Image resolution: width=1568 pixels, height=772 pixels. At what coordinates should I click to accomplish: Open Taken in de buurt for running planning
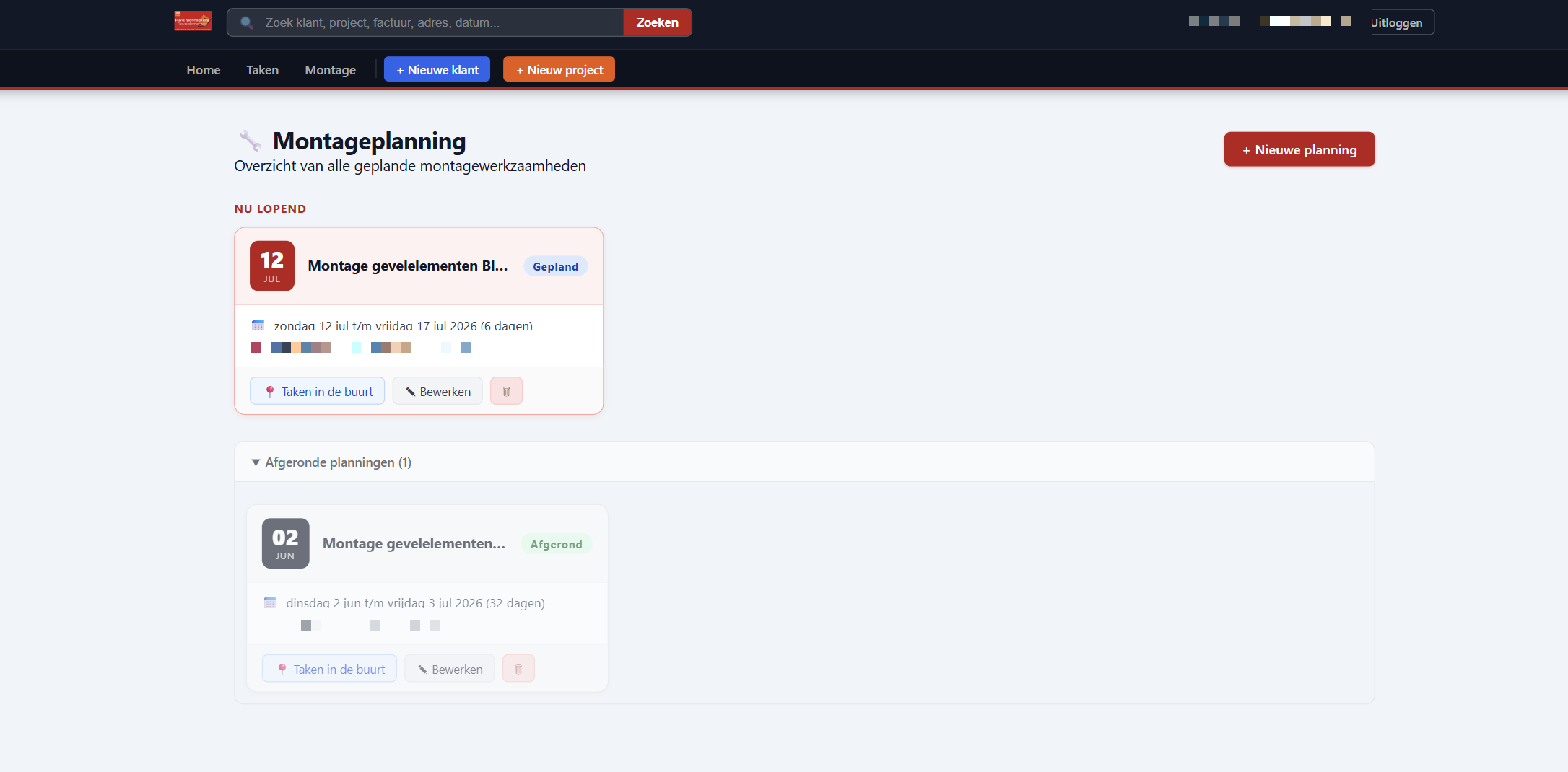318,391
